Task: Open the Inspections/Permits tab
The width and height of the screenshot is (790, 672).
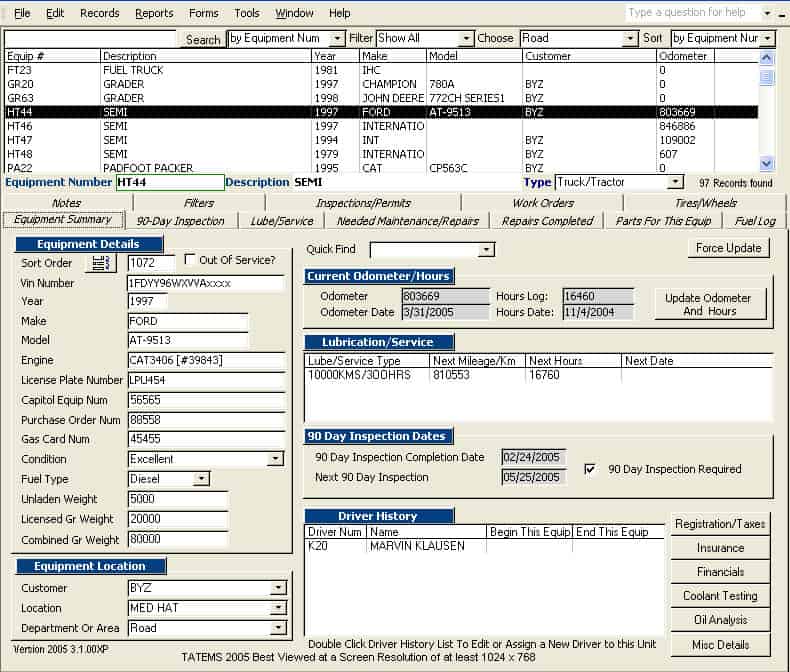Action: [363, 203]
